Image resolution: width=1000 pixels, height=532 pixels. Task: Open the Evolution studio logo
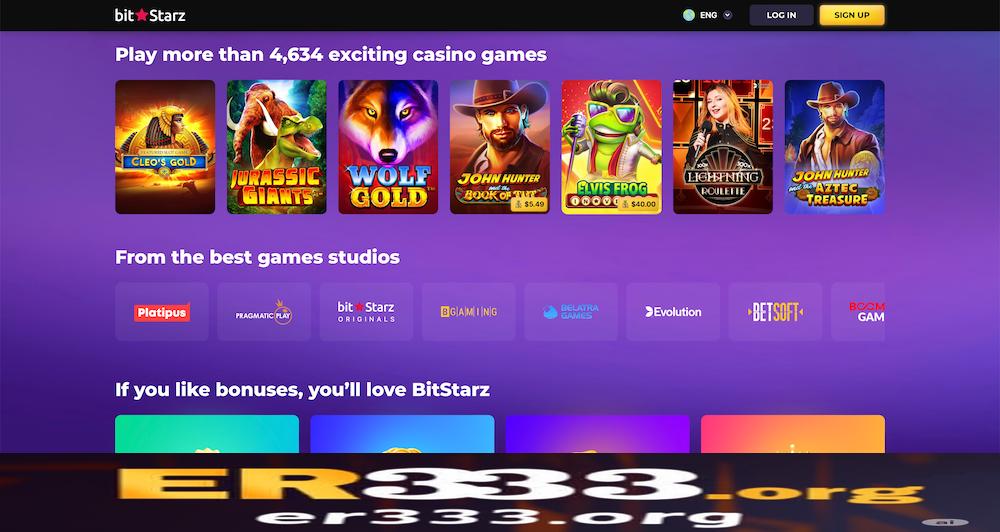(673, 312)
